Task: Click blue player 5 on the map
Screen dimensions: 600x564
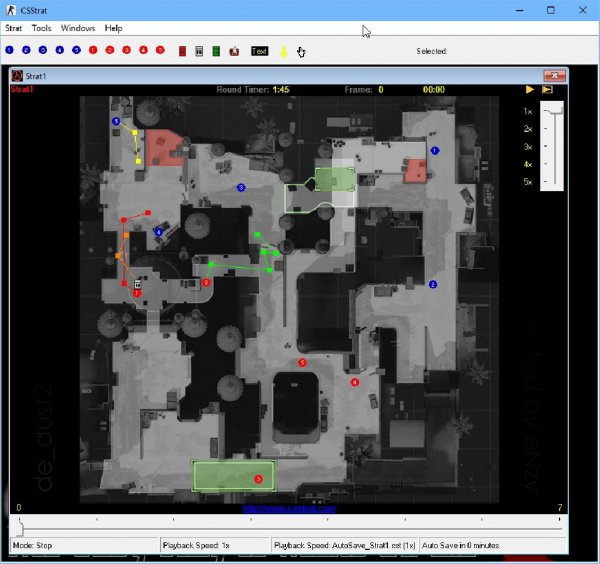Action: [x=116, y=121]
